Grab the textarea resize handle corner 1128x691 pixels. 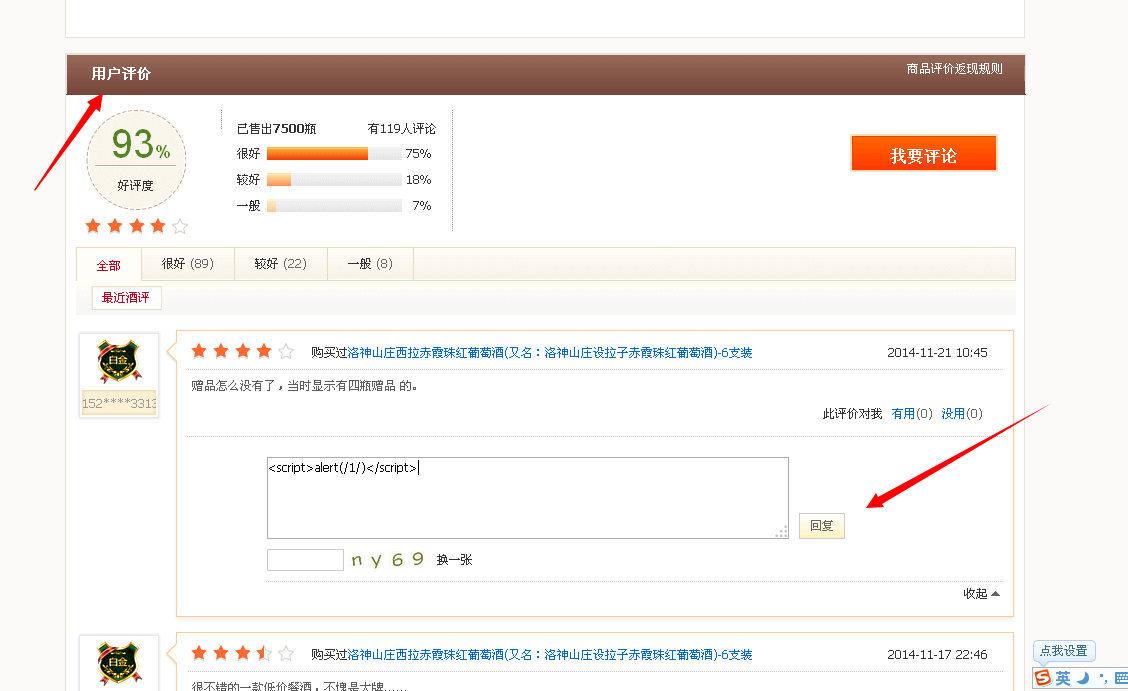point(782,532)
